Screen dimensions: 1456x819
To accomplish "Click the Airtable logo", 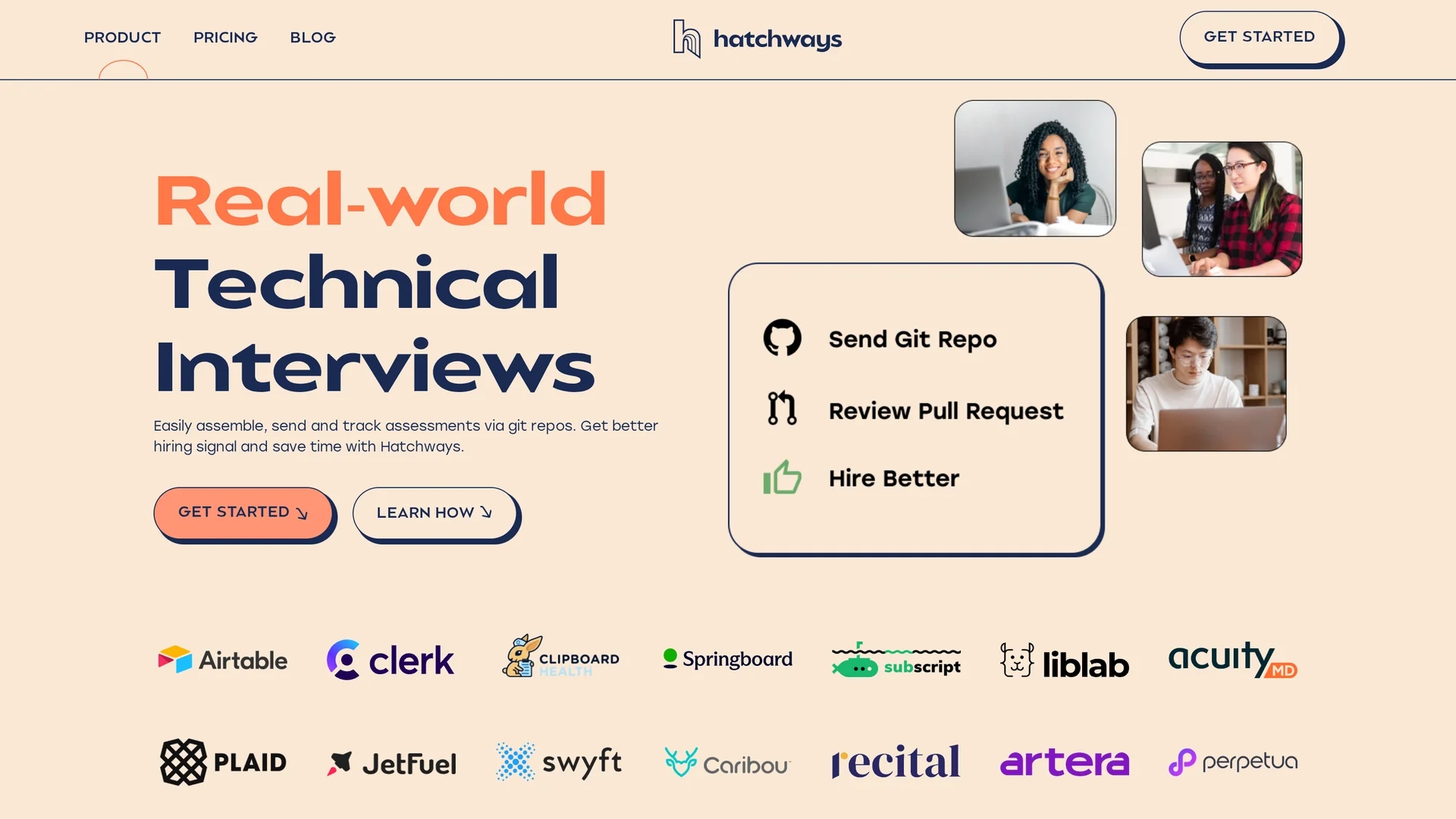I will point(222,660).
